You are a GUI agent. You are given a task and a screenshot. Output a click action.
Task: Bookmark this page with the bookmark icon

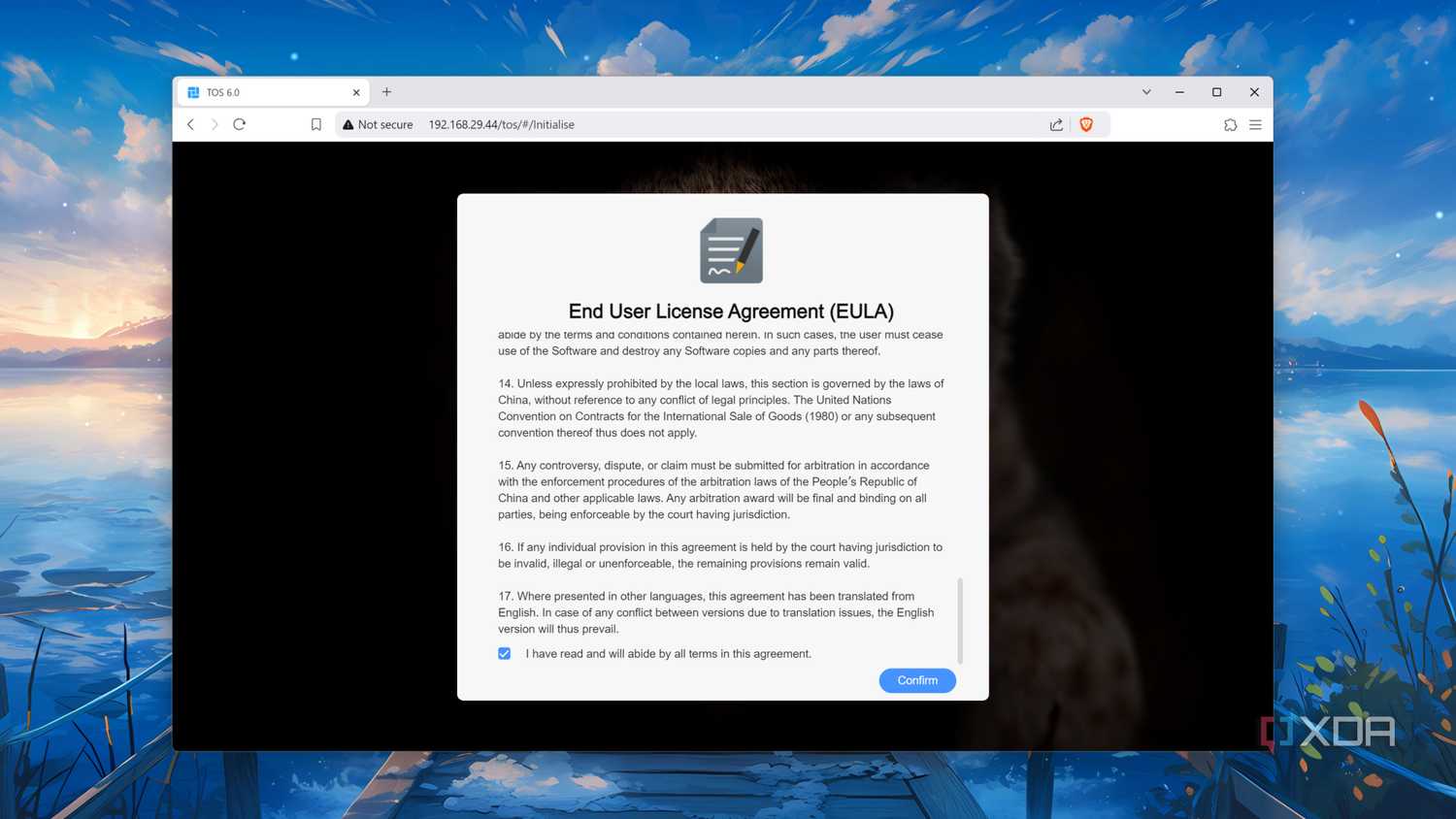coord(316,124)
